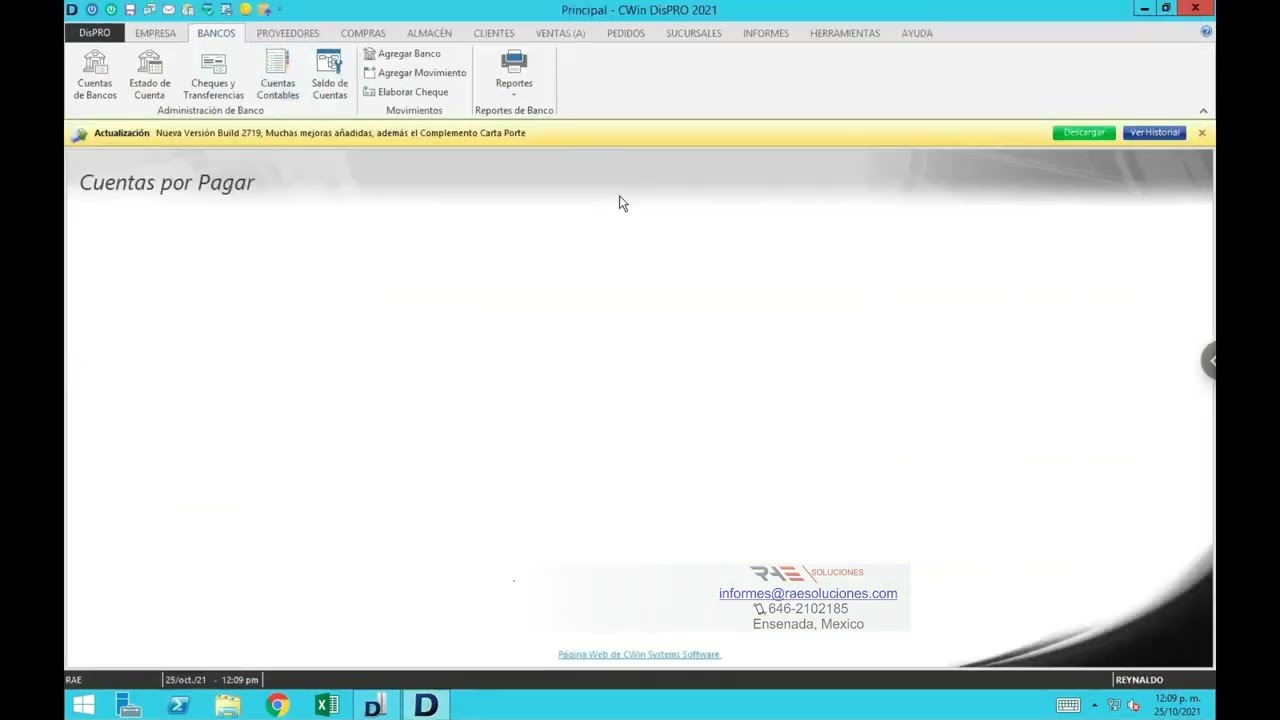Click the green Descargar button
1280x720 pixels.
1084,133
